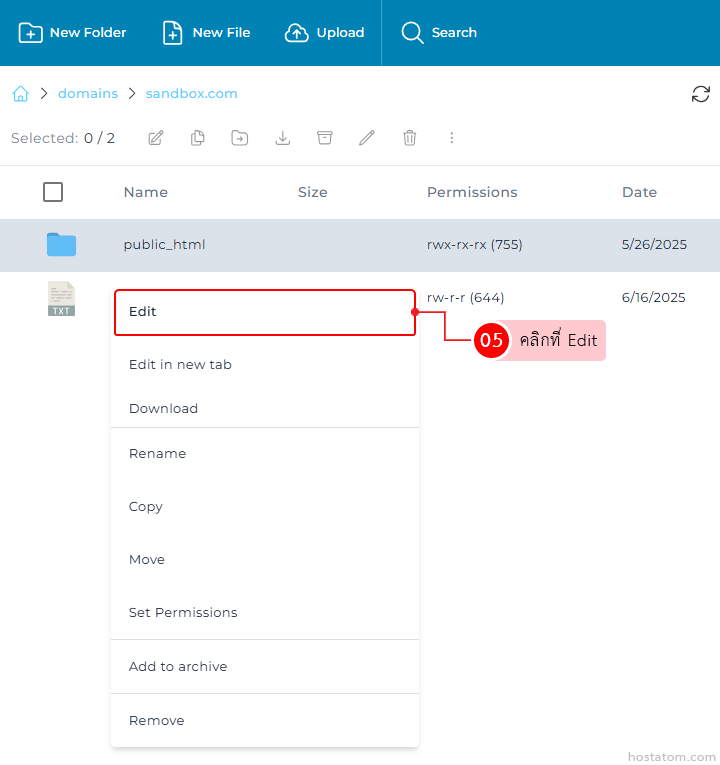The image size is (720, 765).
Task: Click the trash delete toolbar icon
Action: pos(410,138)
